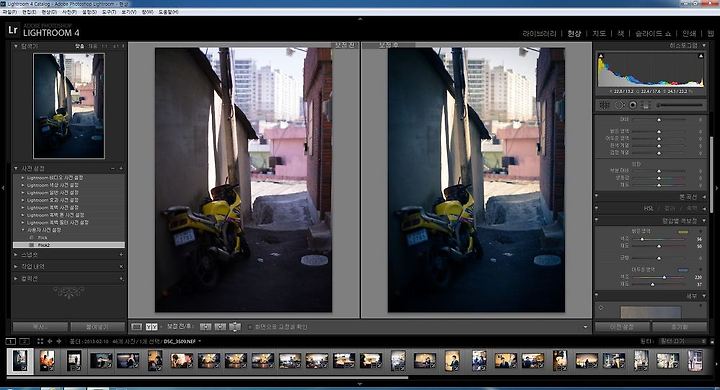Add a collection with plus icon
Viewport: 720px width, 390px height.
tap(121, 278)
